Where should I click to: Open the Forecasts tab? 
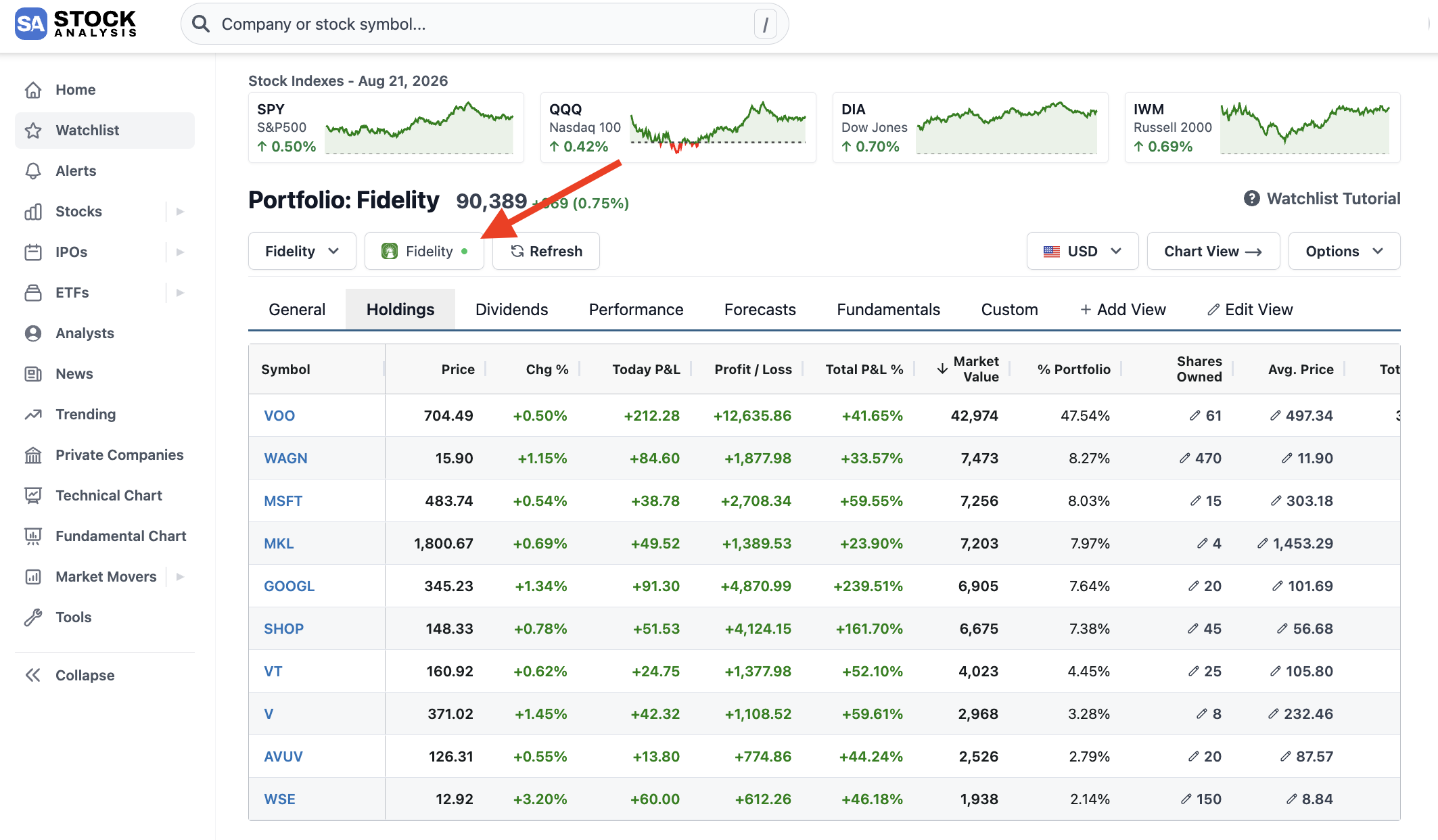click(760, 309)
